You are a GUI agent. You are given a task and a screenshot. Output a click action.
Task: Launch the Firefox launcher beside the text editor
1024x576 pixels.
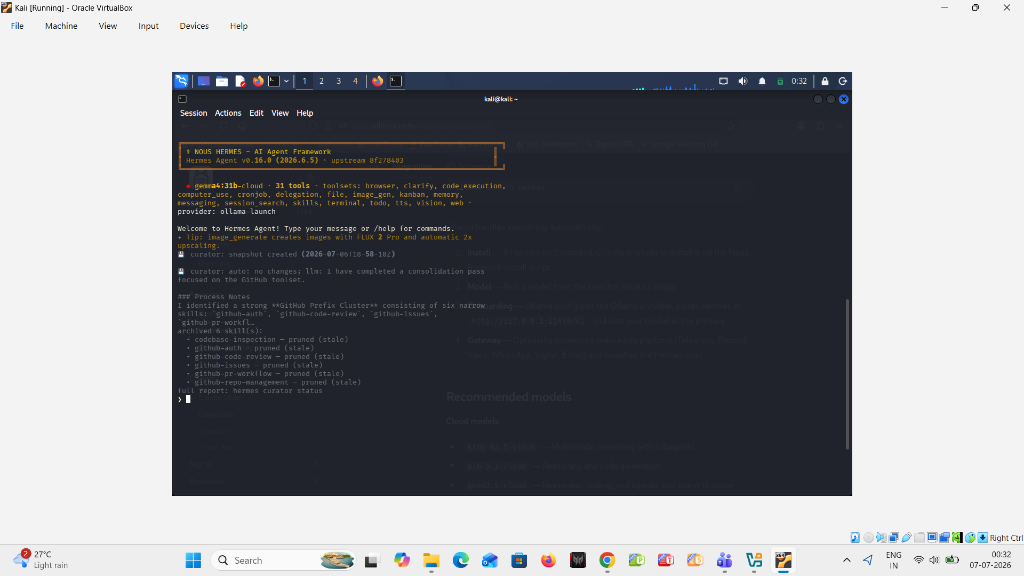(258, 81)
